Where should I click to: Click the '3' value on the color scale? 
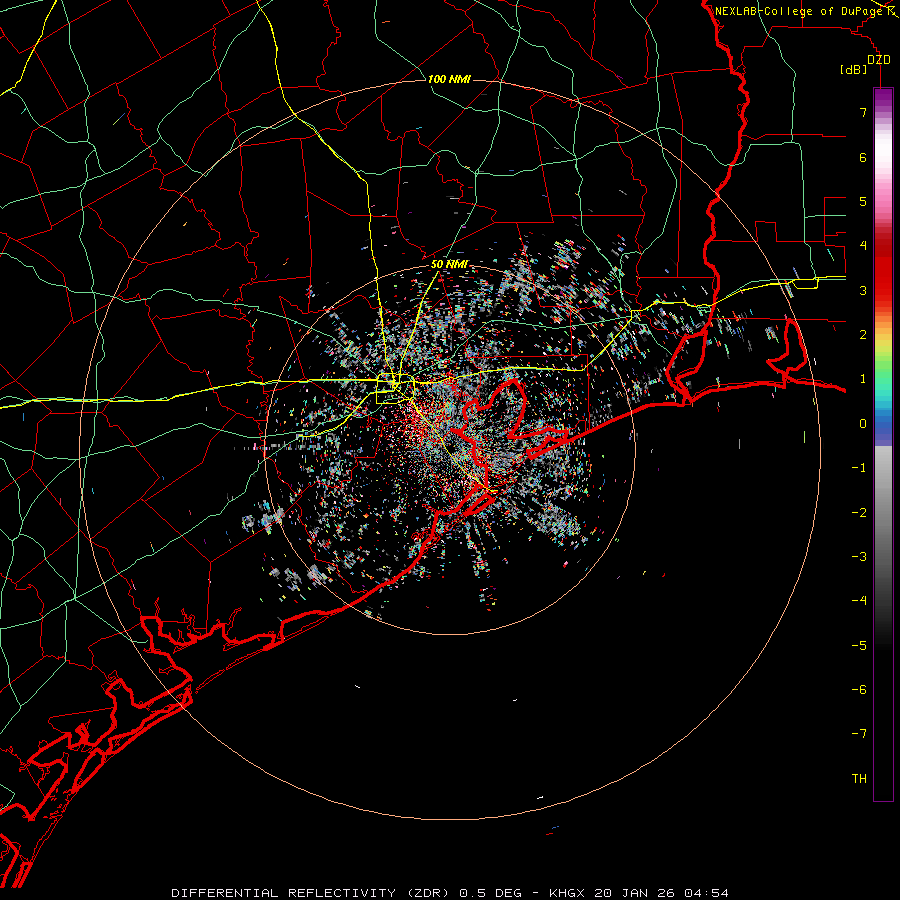[863, 290]
